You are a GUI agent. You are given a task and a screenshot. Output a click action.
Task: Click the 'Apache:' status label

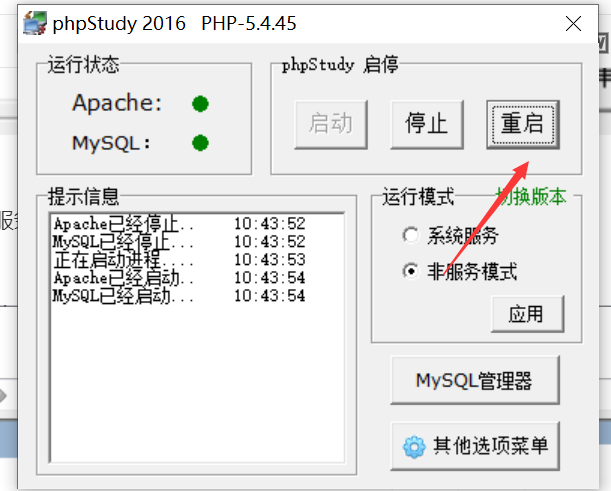coord(117,103)
